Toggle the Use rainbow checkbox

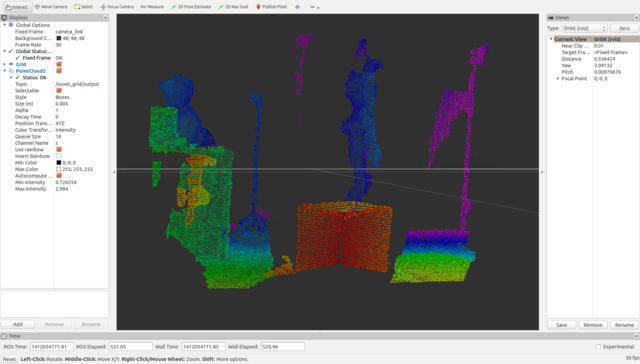[x=59, y=150]
